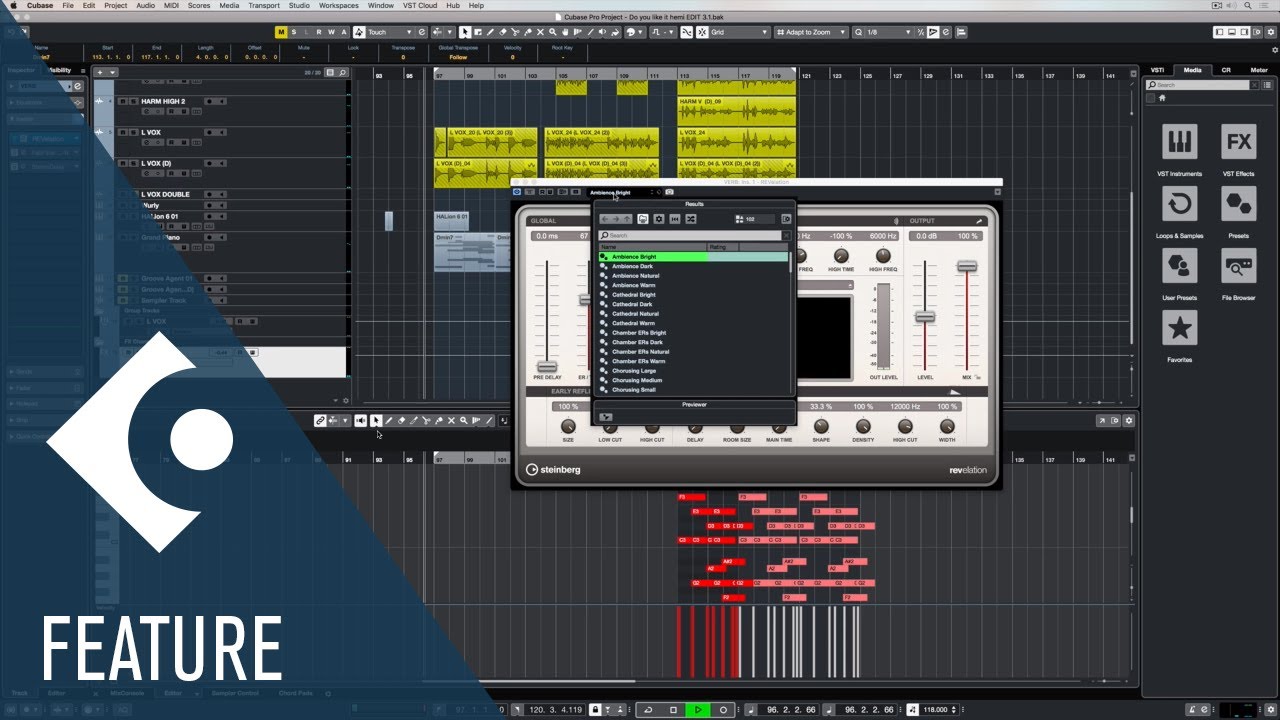Expand the plugin window options arrow
The height and width of the screenshot is (720, 1280).
pyautogui.click(x=997, y=192)
